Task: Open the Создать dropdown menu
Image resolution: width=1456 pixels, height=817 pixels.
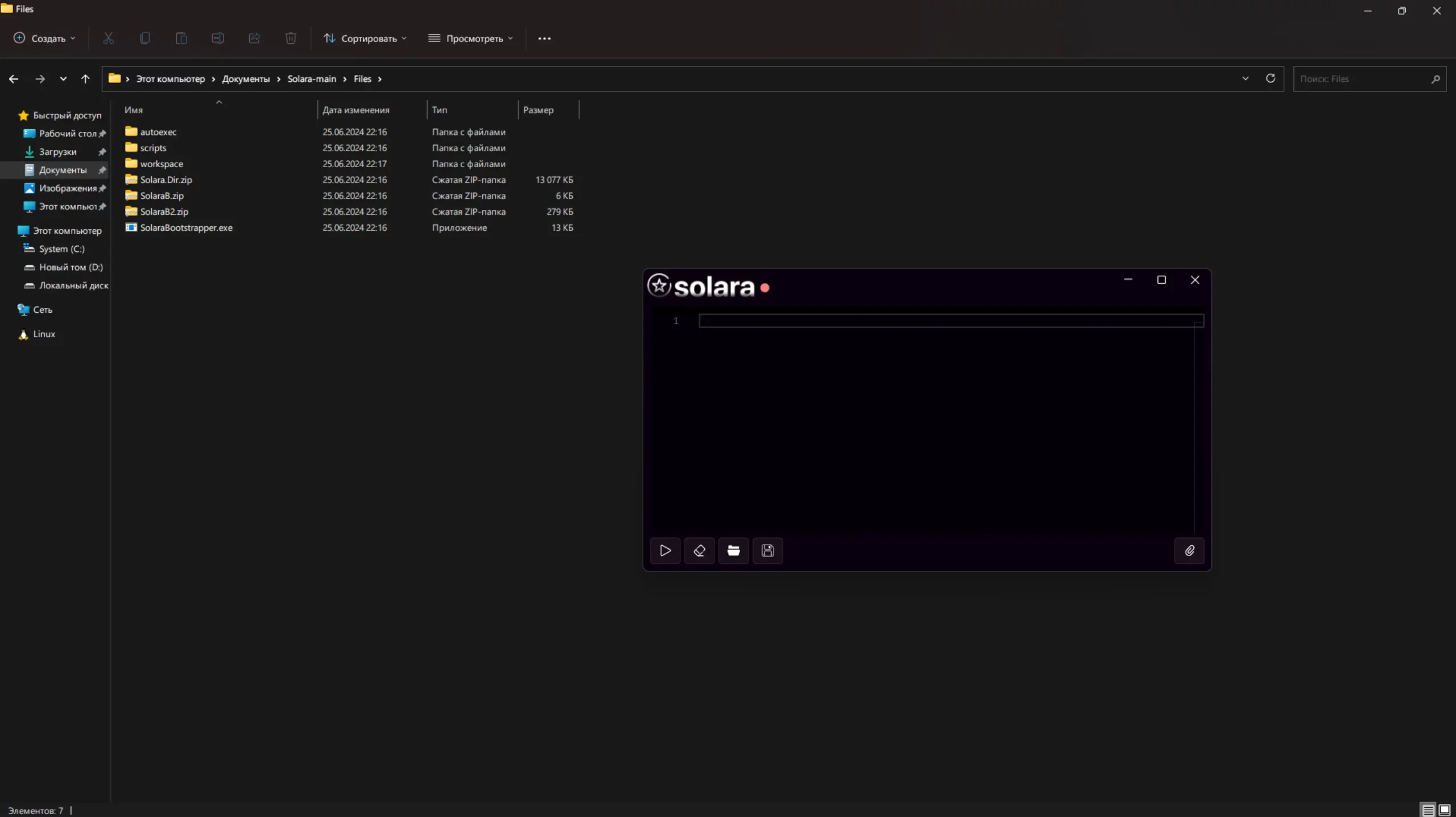Action: [x=44, y=38]
